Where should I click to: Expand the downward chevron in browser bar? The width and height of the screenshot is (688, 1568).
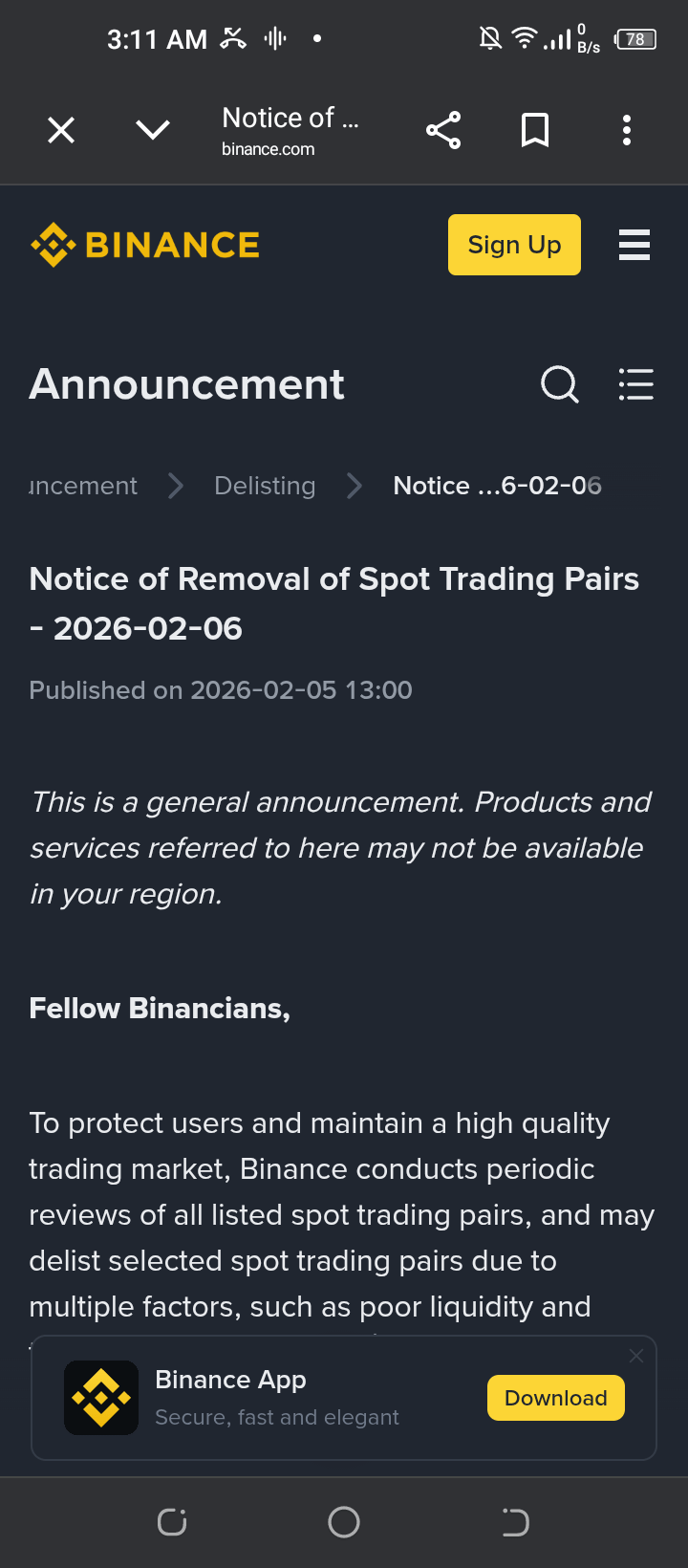tap(153, 130)
